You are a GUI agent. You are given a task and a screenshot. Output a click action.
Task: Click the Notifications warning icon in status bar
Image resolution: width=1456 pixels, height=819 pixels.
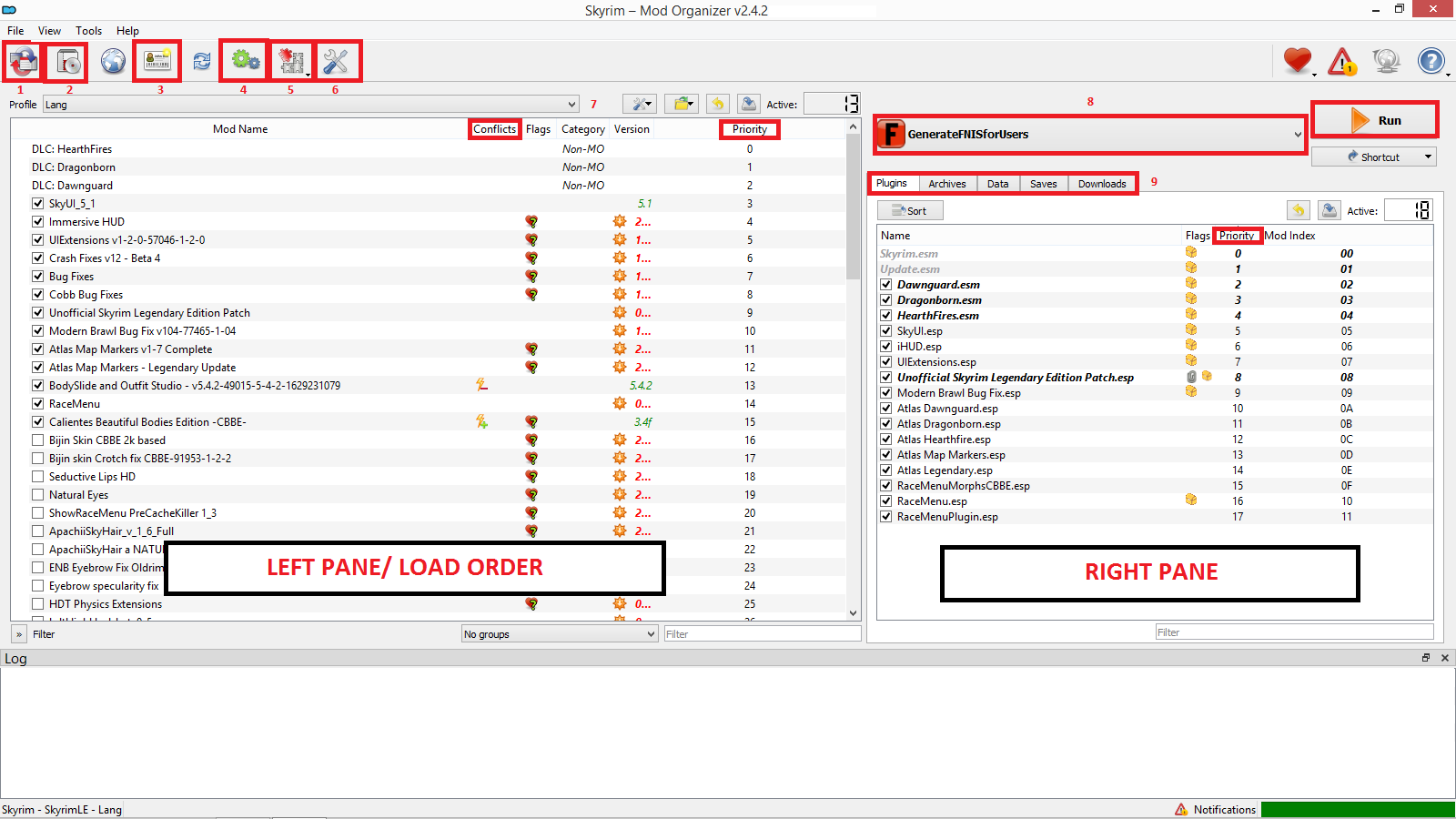[x=1181, y=809]
